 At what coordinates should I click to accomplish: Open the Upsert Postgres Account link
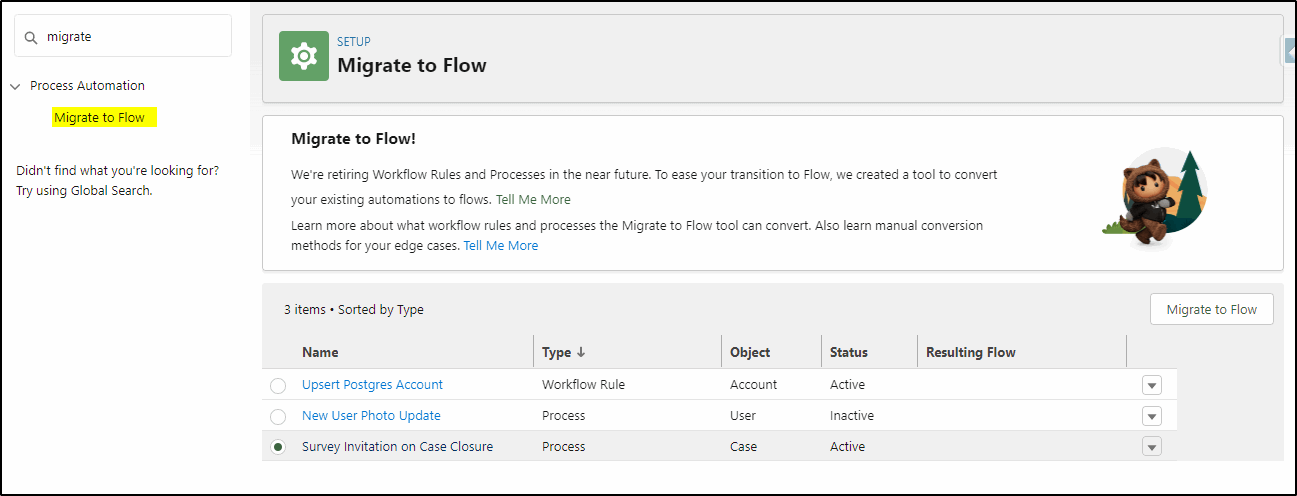[x=372, y=384]
